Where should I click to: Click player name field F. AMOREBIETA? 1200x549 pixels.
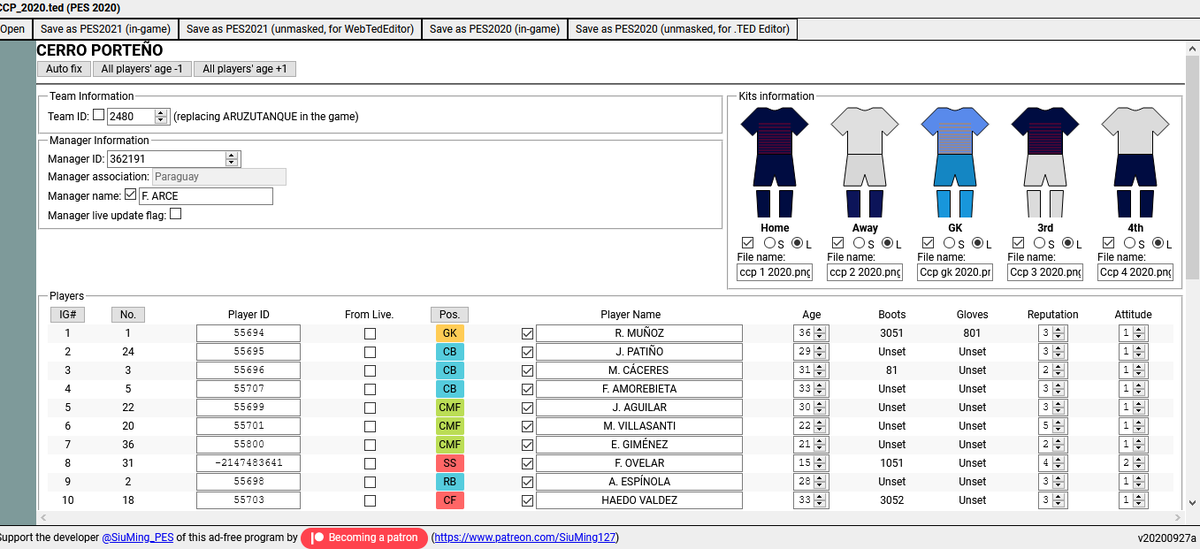pos(639,389)
